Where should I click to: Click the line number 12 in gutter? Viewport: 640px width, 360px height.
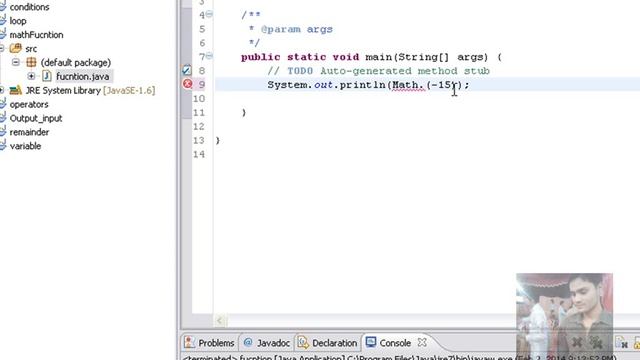pyautogui.click(x=199, y=127)
